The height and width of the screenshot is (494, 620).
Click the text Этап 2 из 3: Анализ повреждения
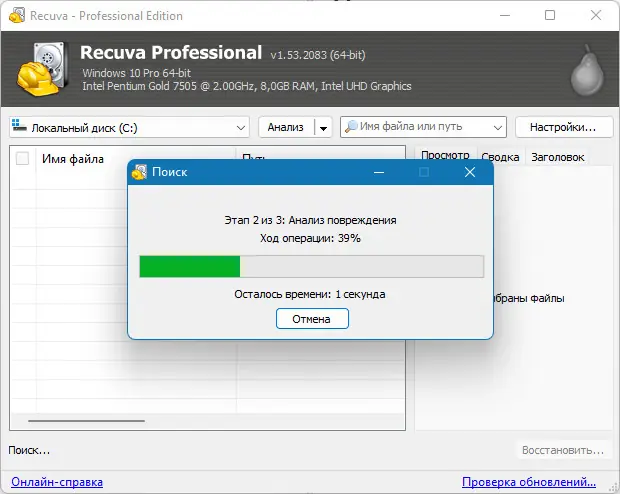(310, 220)
